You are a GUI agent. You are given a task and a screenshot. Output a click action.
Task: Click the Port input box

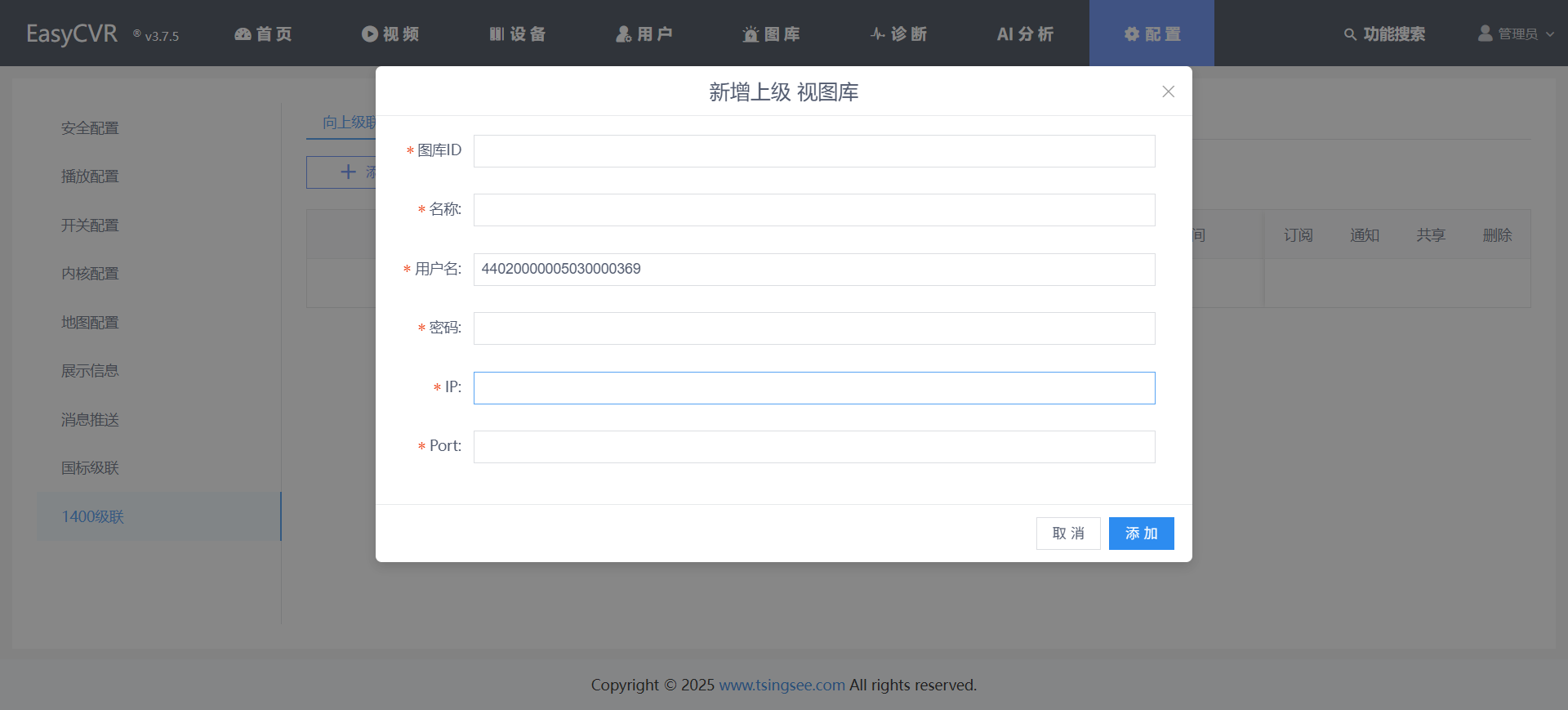click(813, 447)
